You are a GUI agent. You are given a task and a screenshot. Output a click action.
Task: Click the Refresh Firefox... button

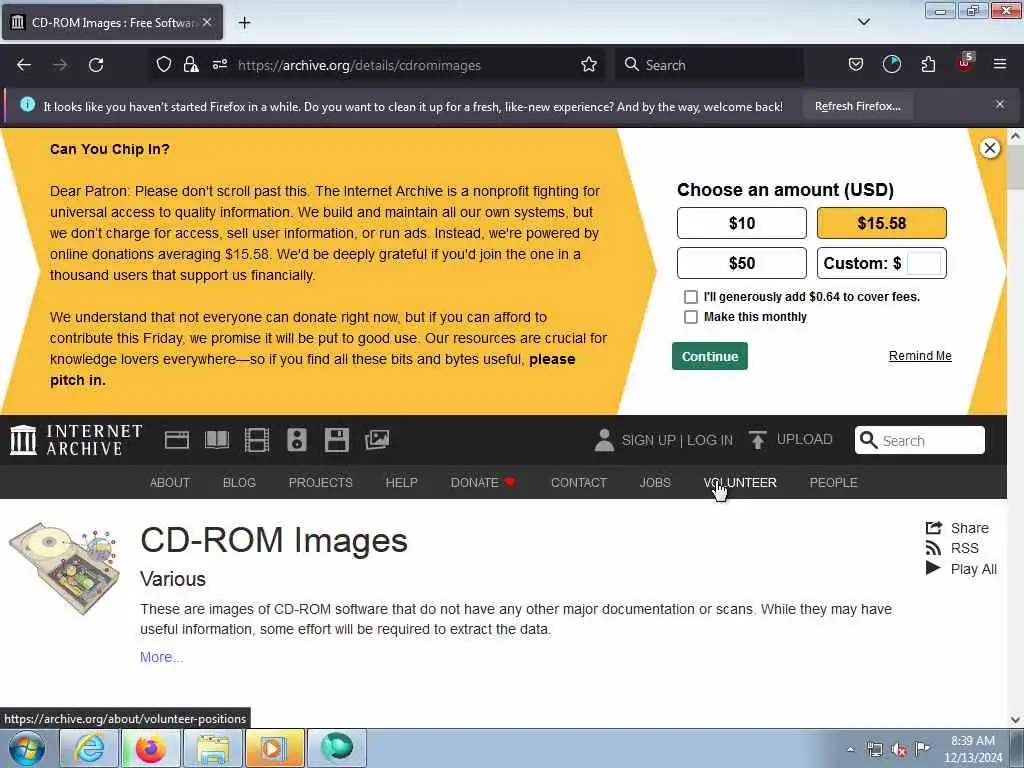click(x=857, y=106)
